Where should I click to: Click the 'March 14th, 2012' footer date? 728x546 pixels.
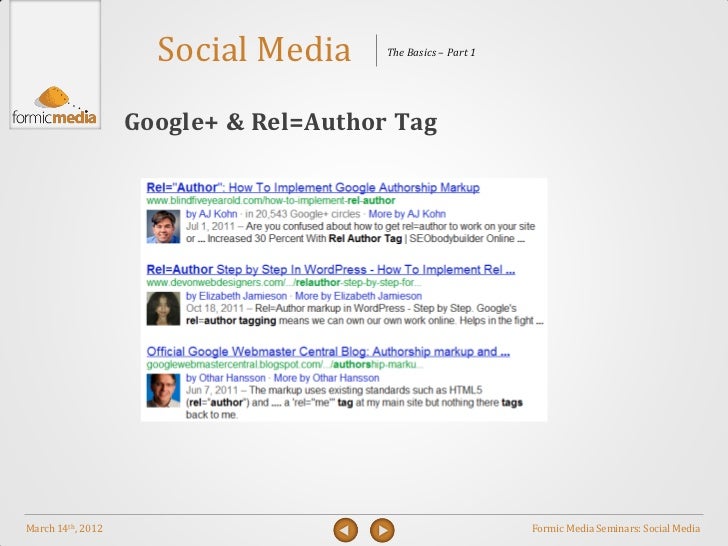65,528
